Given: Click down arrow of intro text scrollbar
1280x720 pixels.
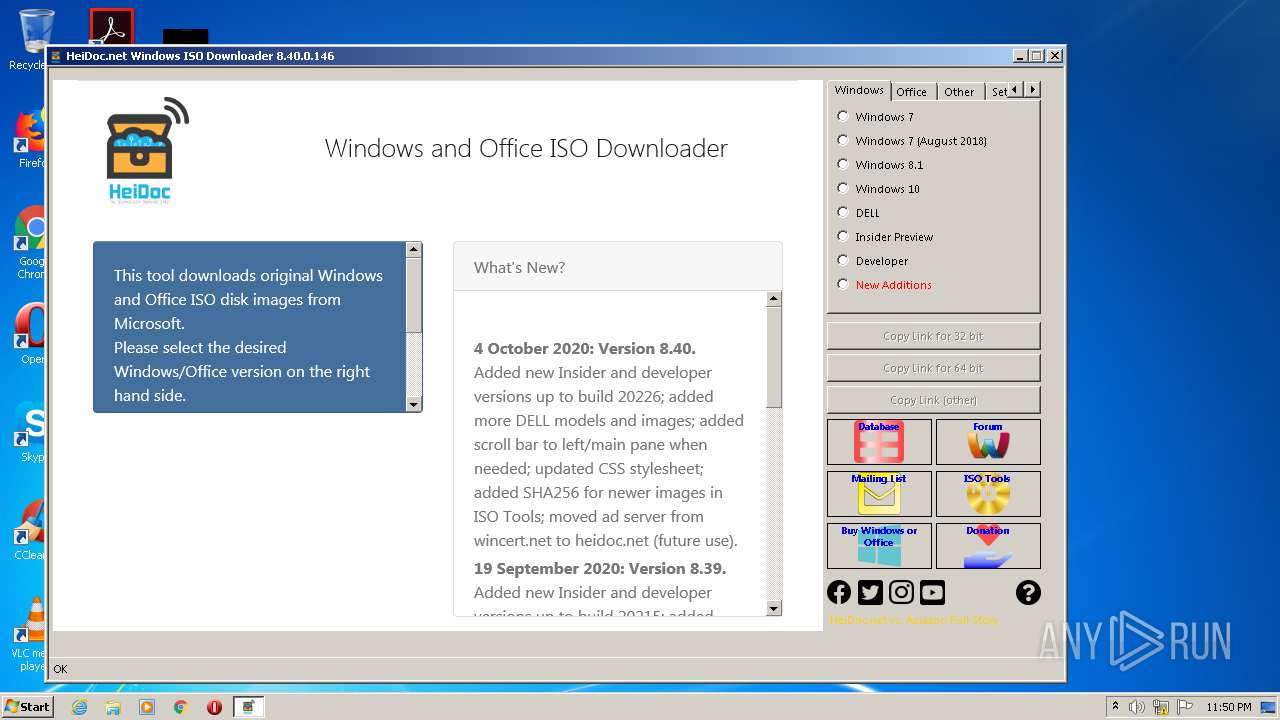Looking at the screenshot, I should coord(414,404).
